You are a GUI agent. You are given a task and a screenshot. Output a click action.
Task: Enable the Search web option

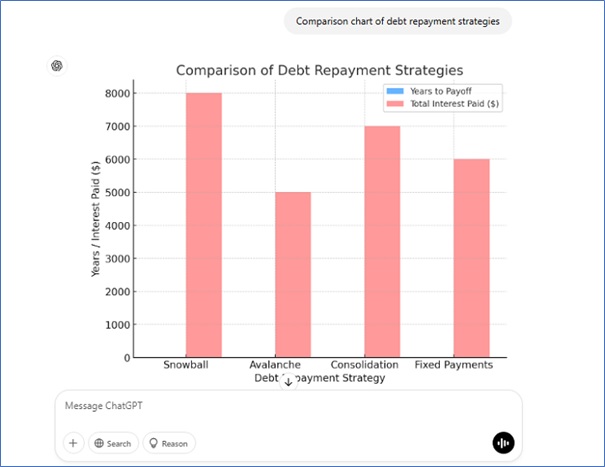pyautogui.click(x=112, y=443)
